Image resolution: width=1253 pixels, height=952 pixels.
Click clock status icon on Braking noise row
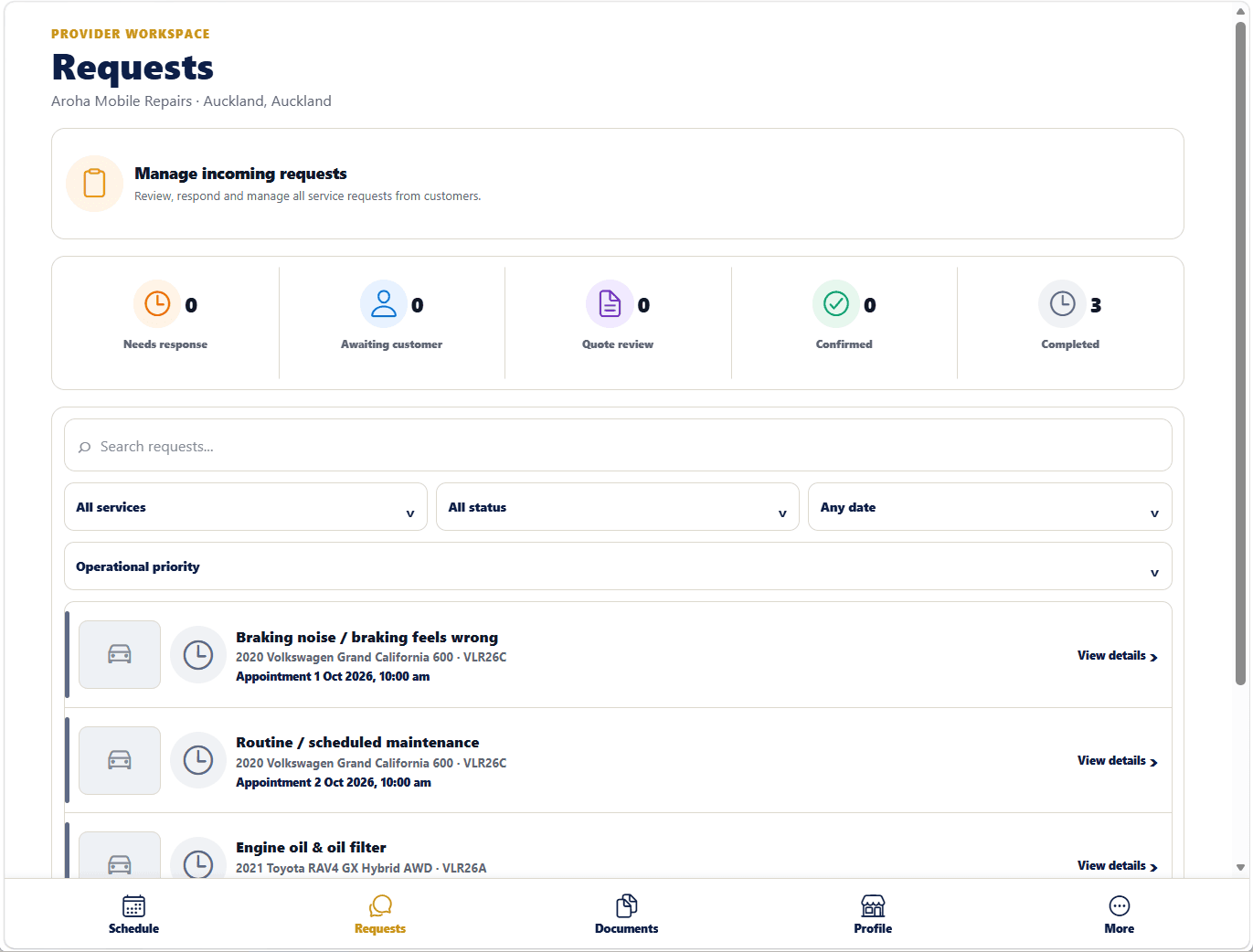[x=198, y=654]
